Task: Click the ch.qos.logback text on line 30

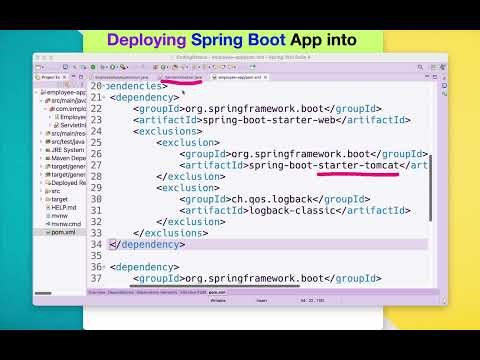Action: click(x=272, y=199)
